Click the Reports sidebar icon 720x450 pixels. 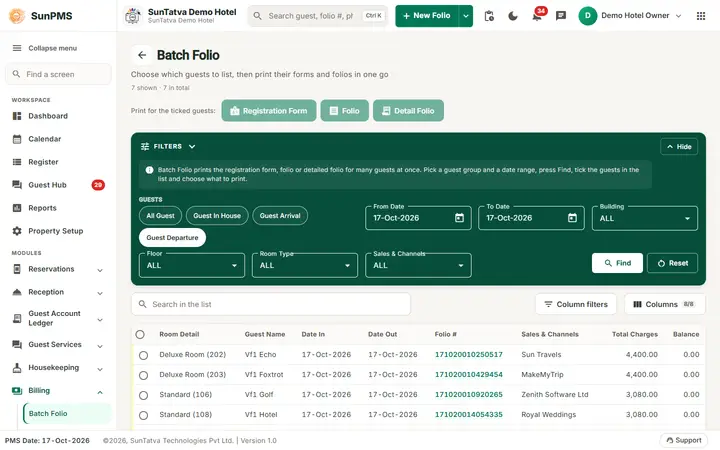click(x=17, y=208)
